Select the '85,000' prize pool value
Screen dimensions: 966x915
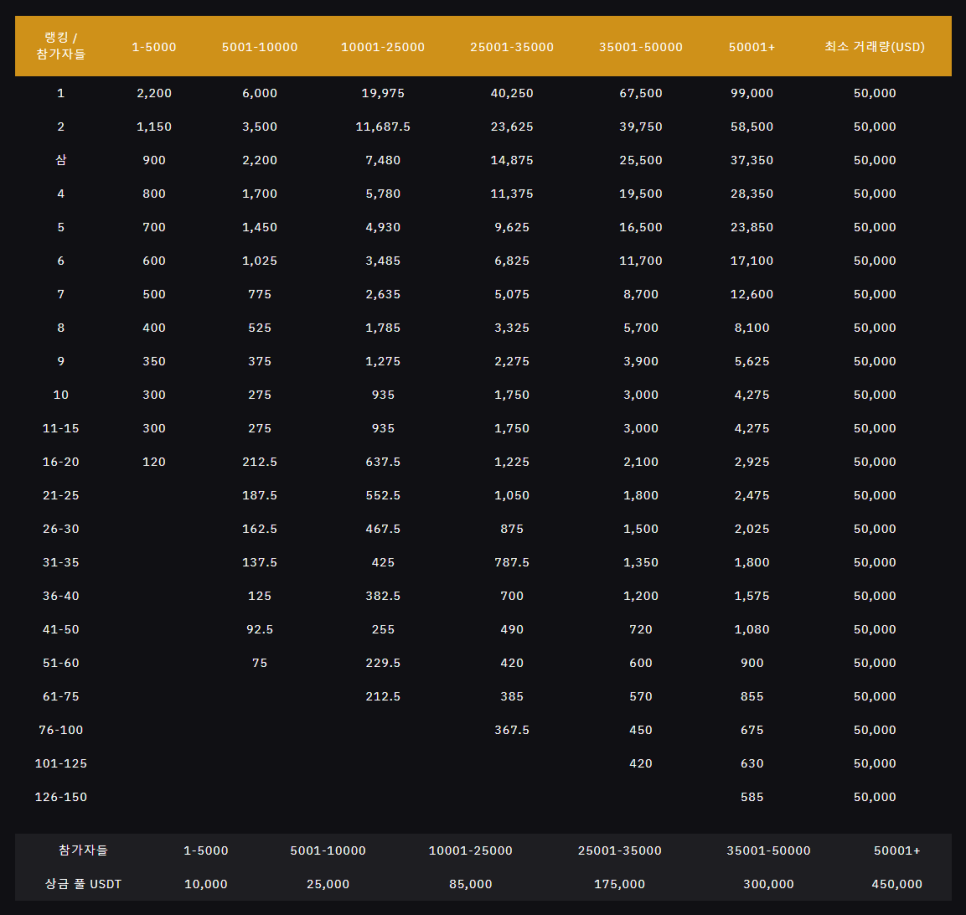coord(470,884)
